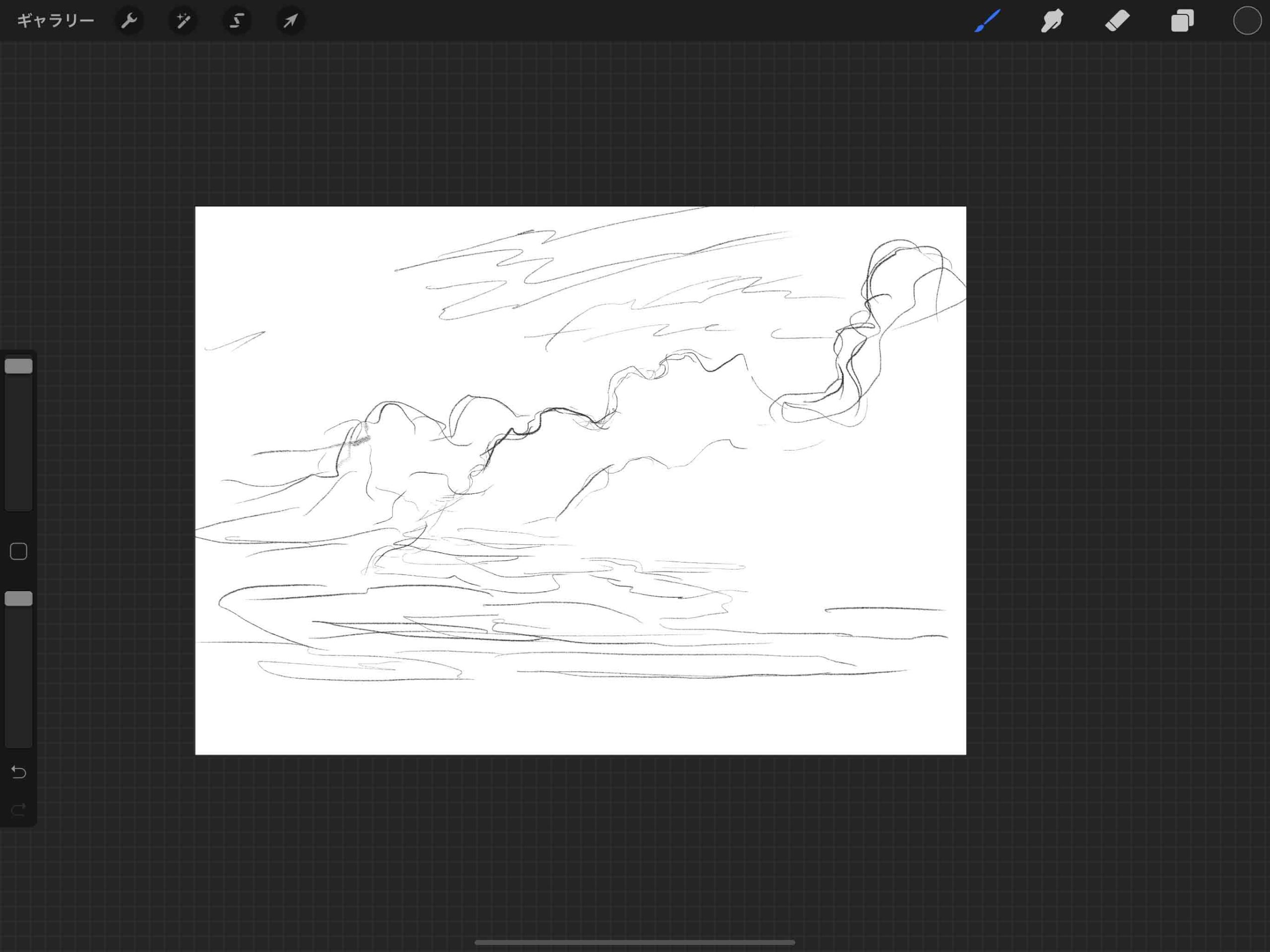Select the Selection S-shaped tool
This screenshot has height=952, width=1270.
(x=237, y=21)
